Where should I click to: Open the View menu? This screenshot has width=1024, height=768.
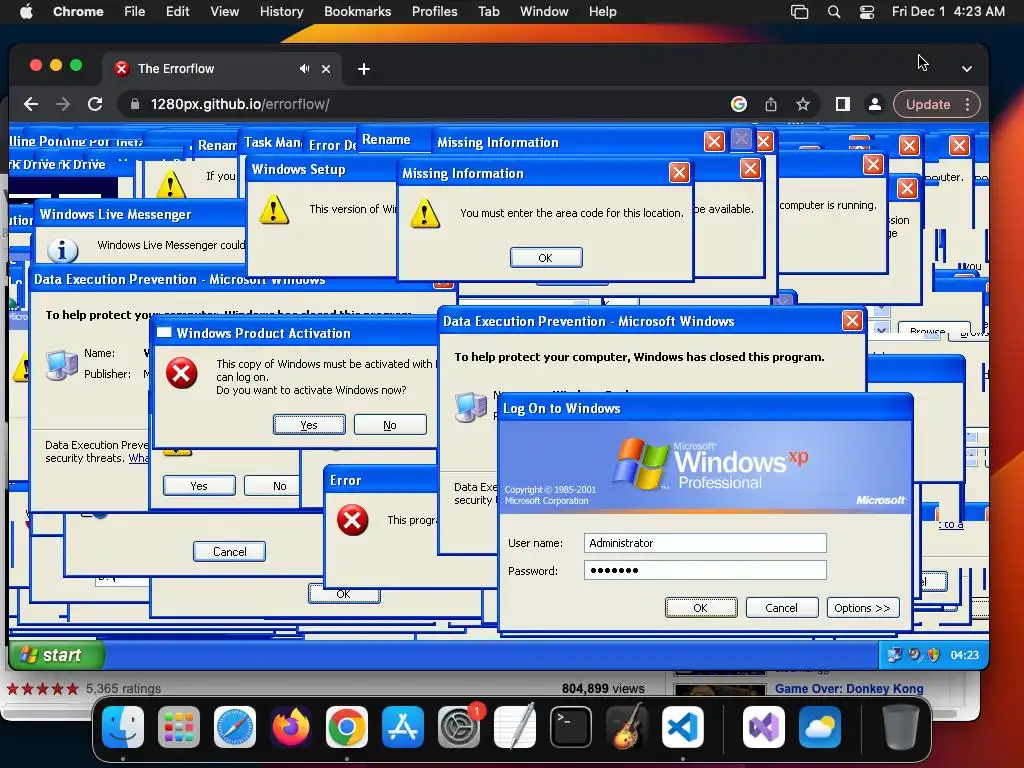click(x=225, y=12)
